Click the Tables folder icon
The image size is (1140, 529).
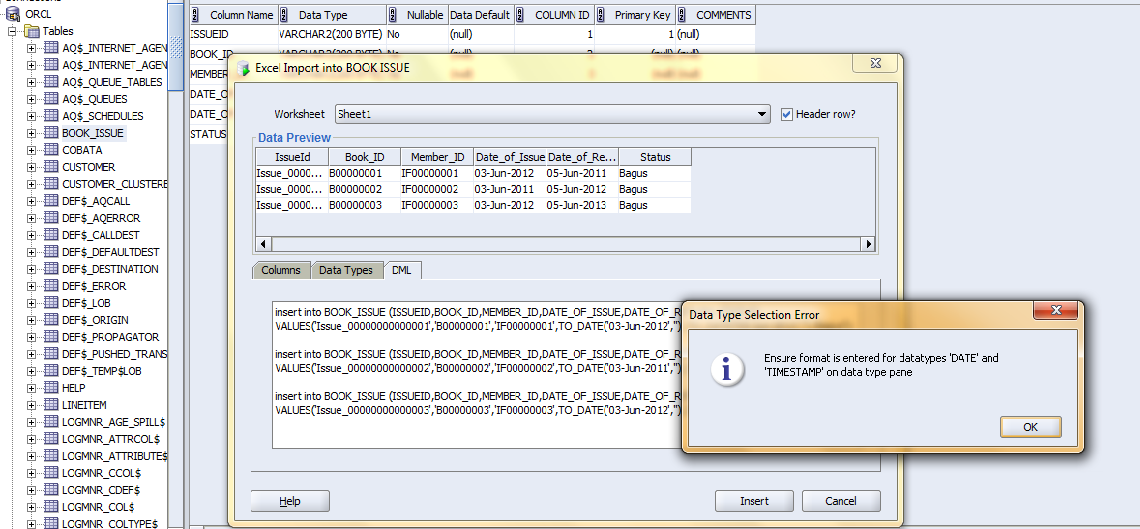(x=32, y=31)
